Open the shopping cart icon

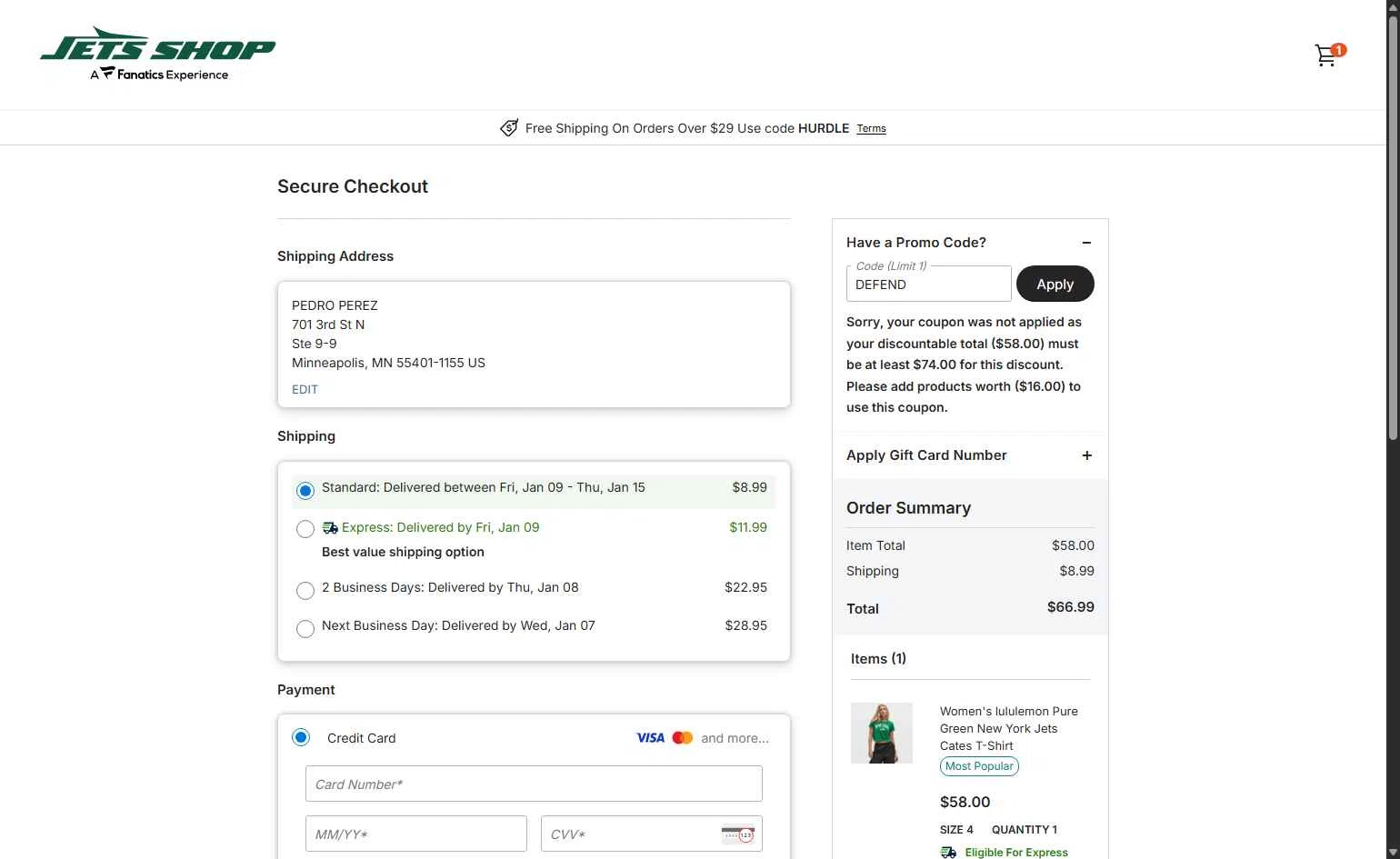coord(1329,55)
